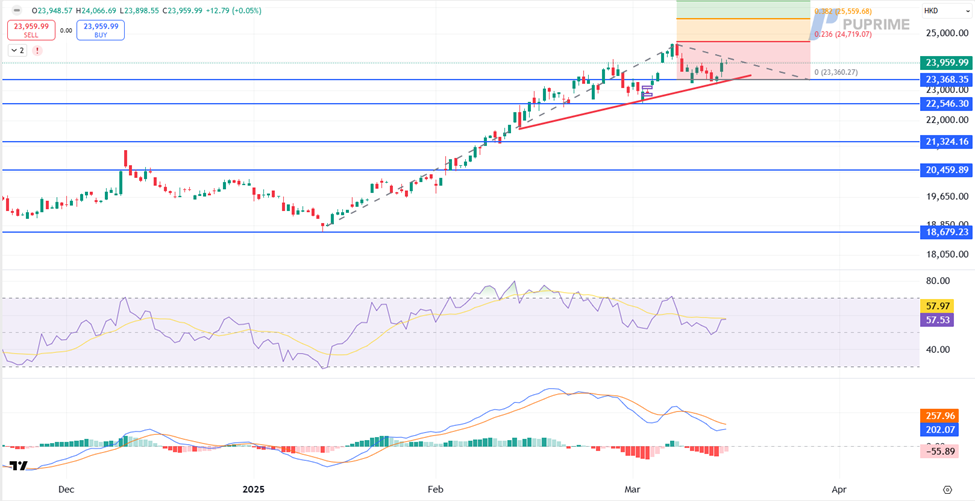Click the RSI scale value 80.00
This screenshot has height=501, width=975.
[940, 281]
